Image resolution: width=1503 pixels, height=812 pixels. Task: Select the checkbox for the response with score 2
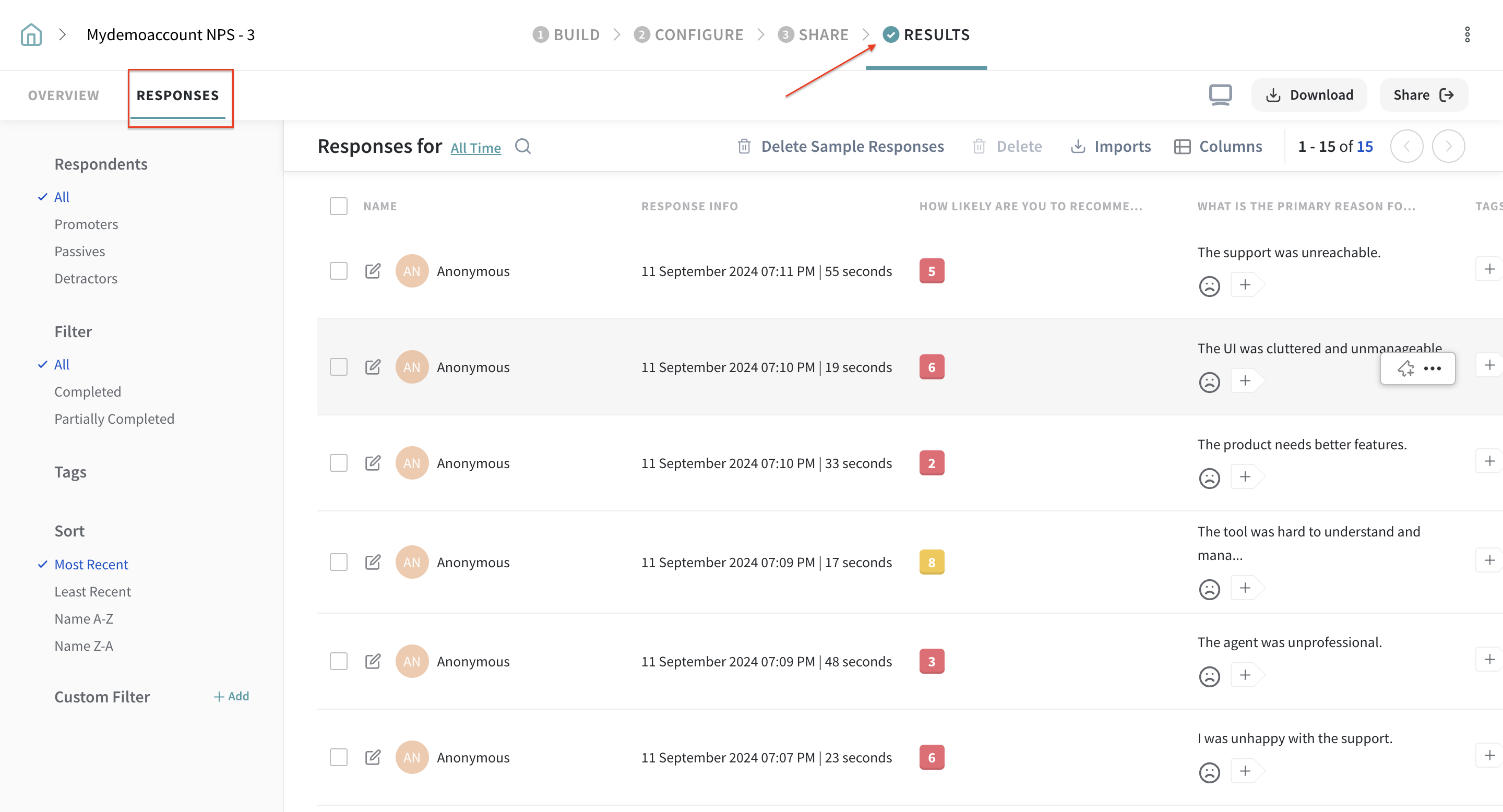tap(338, 462)
